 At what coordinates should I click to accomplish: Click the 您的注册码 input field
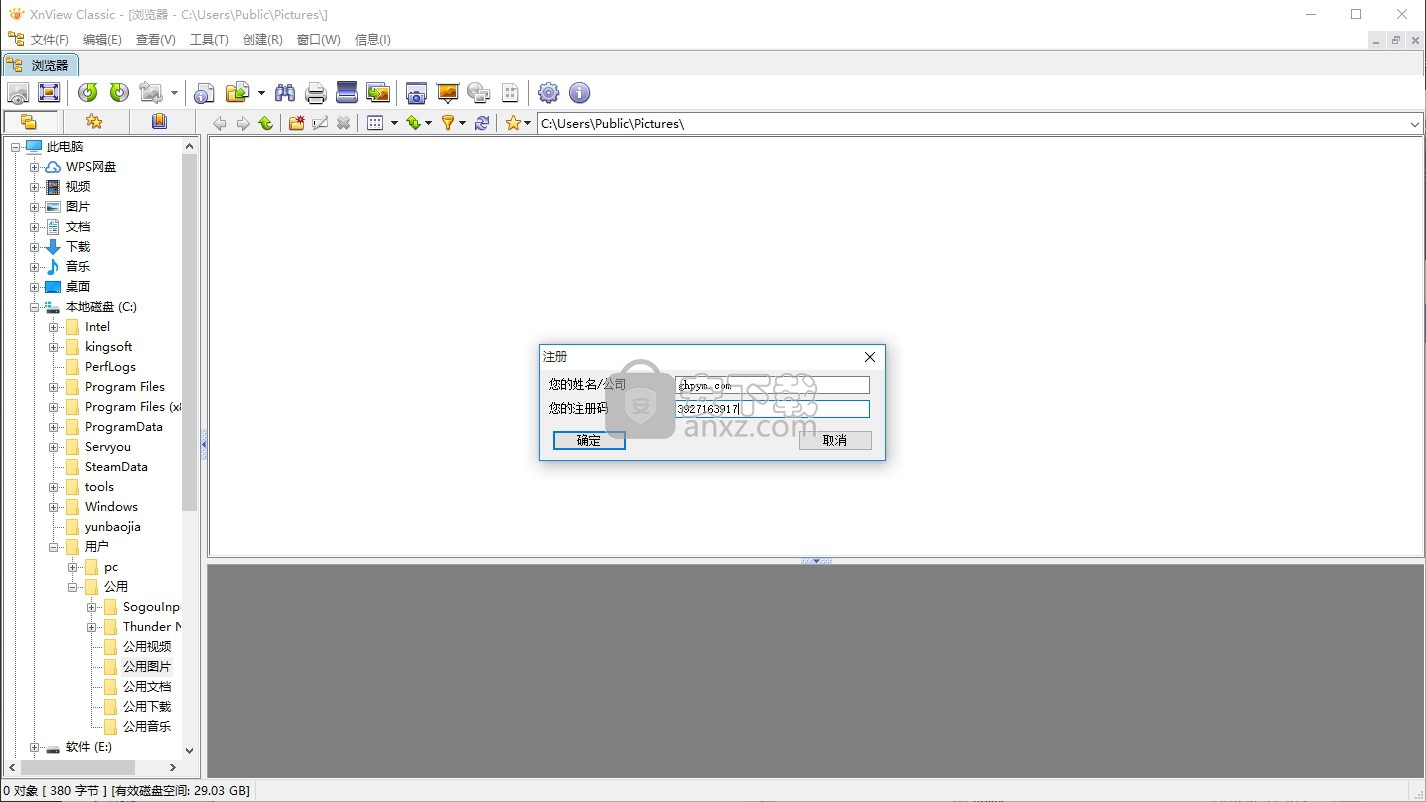click(772, 409)
